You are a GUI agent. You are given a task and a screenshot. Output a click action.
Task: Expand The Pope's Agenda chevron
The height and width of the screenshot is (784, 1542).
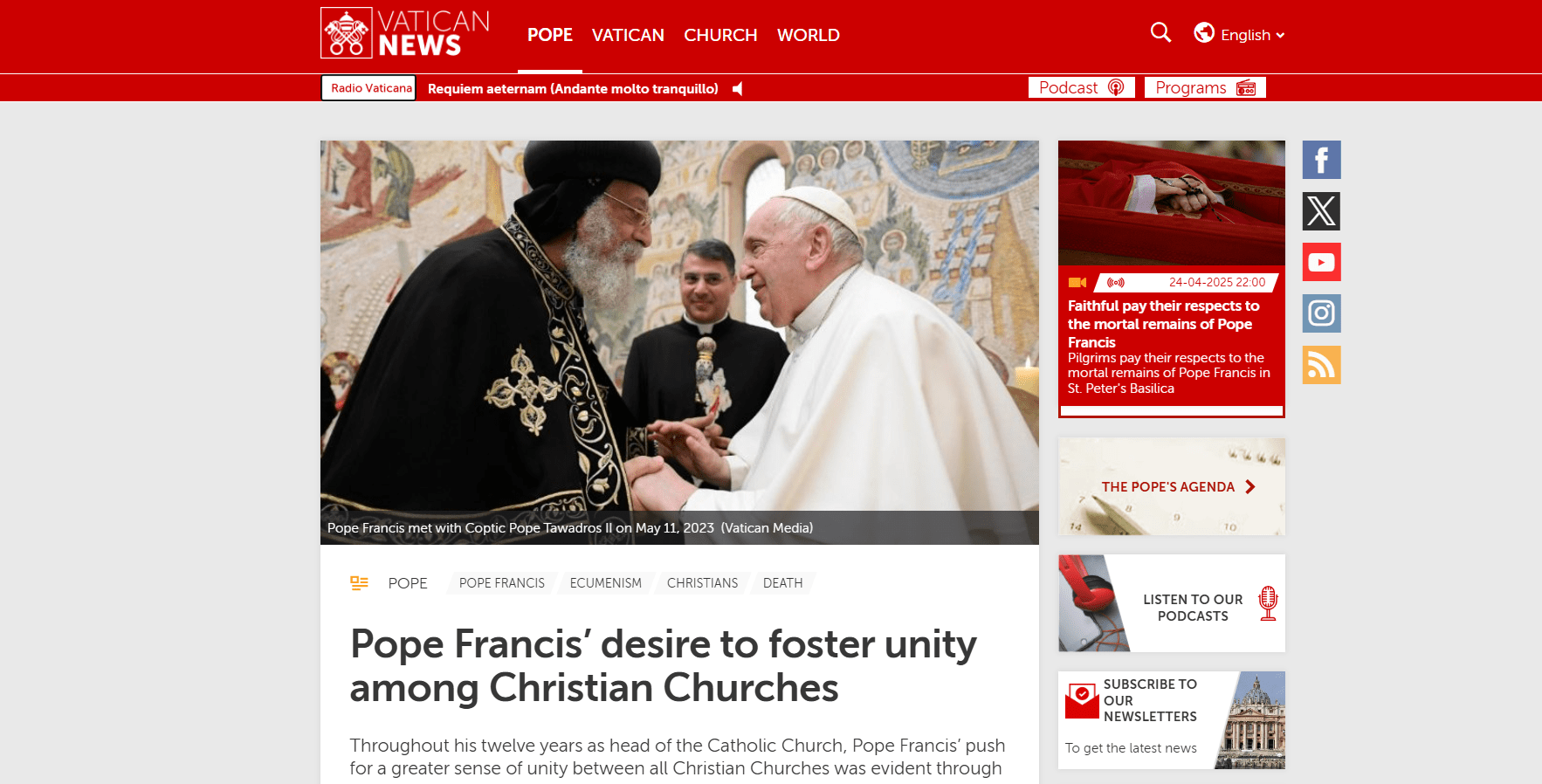pyautogui.click(x=1250, y=487)
